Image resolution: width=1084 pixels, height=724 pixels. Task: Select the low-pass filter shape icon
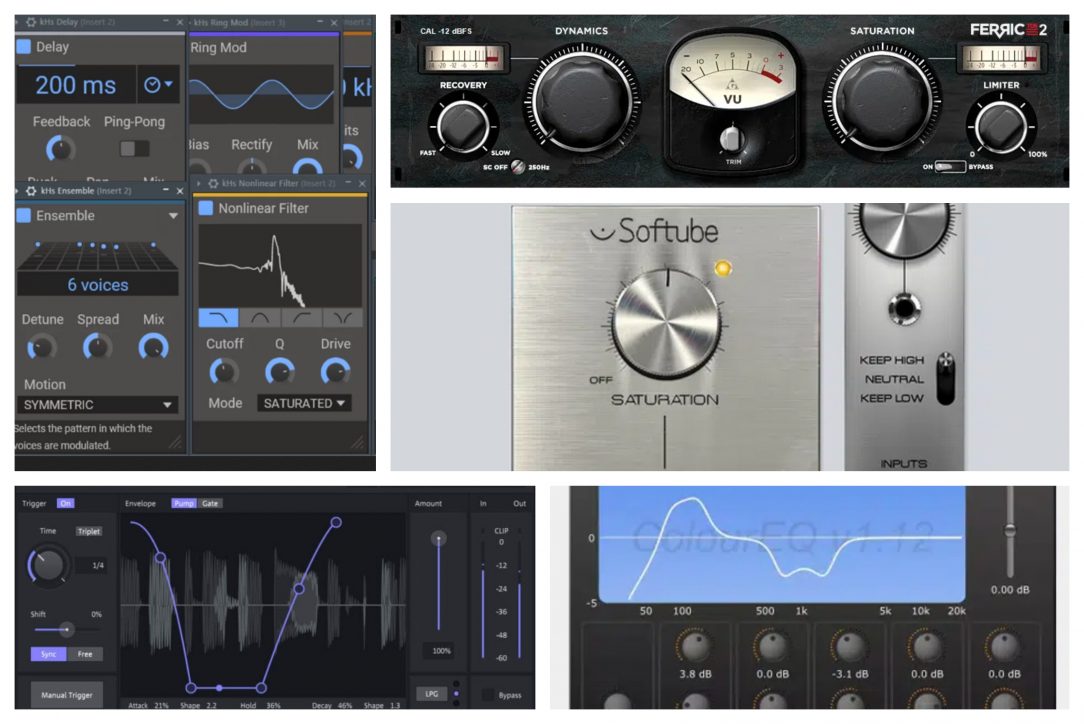218,318
